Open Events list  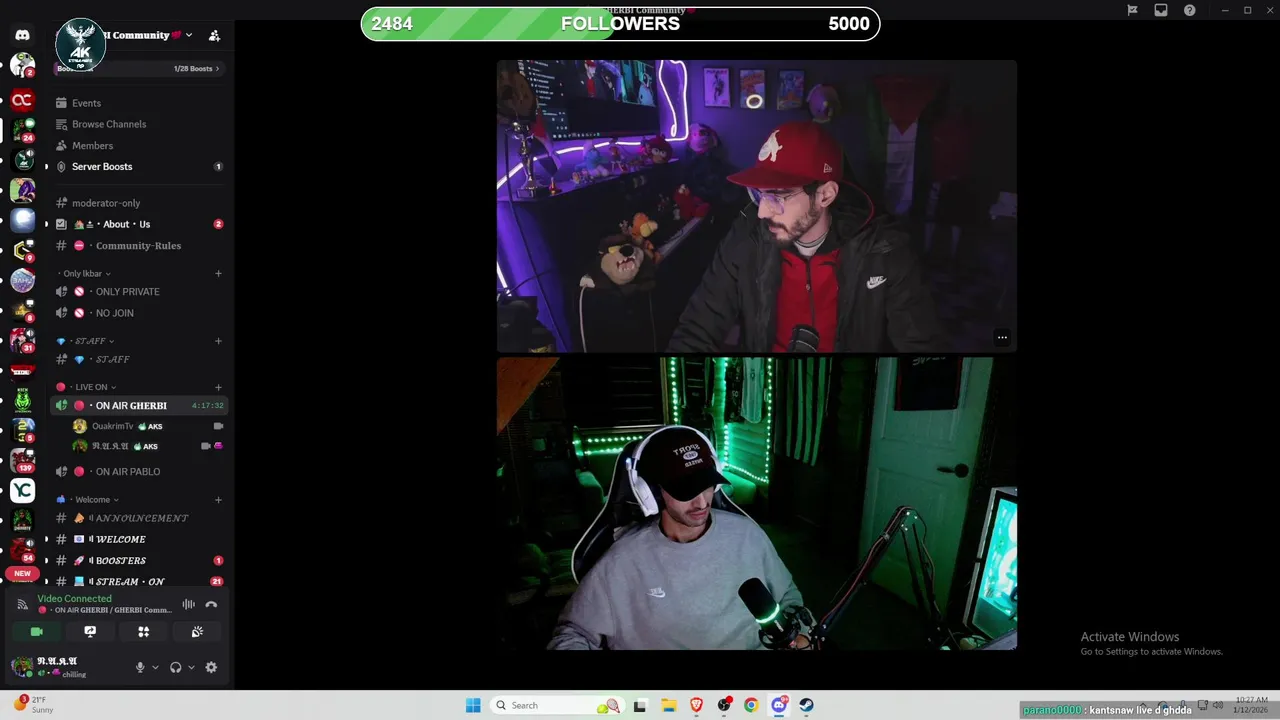pos(139,103)
